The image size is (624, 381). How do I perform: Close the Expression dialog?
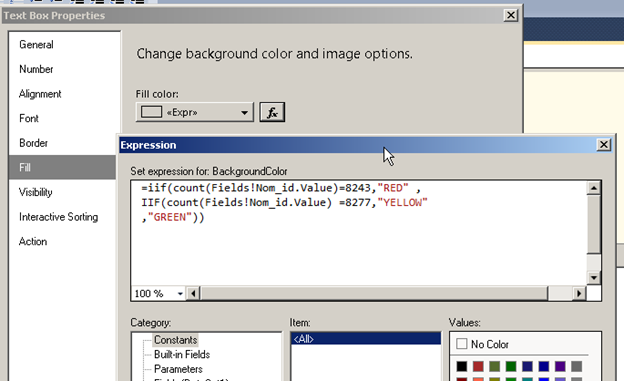604,145
